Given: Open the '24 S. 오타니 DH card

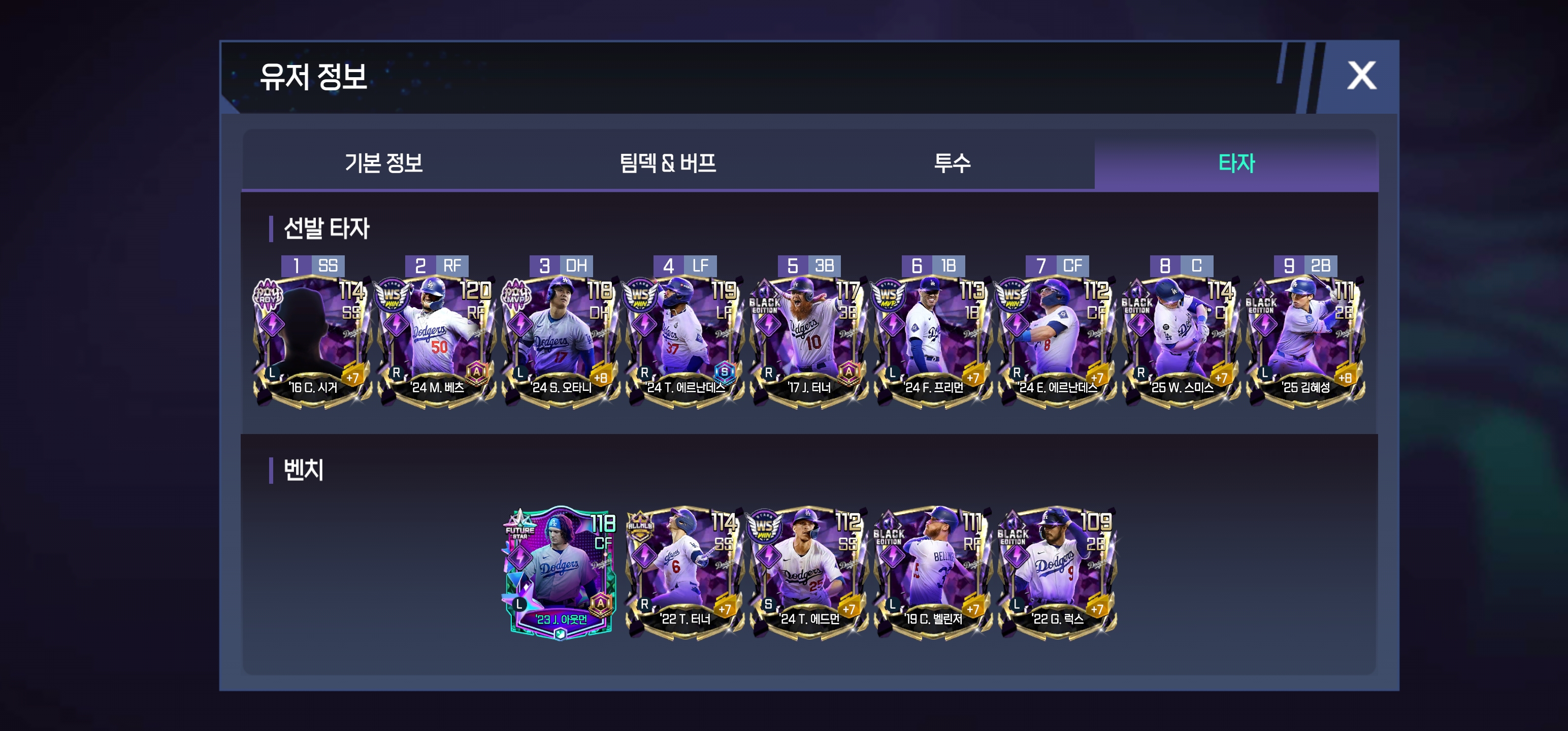Looking at the screenshot, I should click(561, 341).
